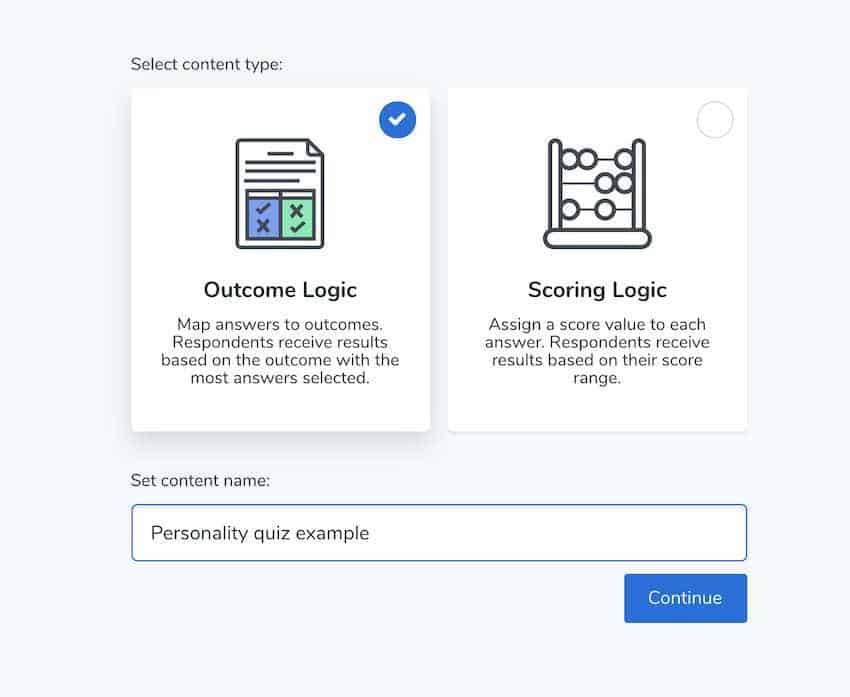Choose the Outcome Logic heading
Image resolution: width=850 pixels, height=697 pixels.
click(x=280, y=290)
